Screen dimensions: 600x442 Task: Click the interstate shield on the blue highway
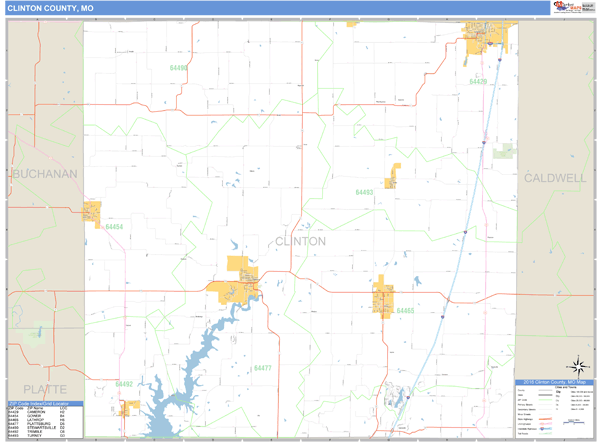pyautogui.click(x=482, y=143)
